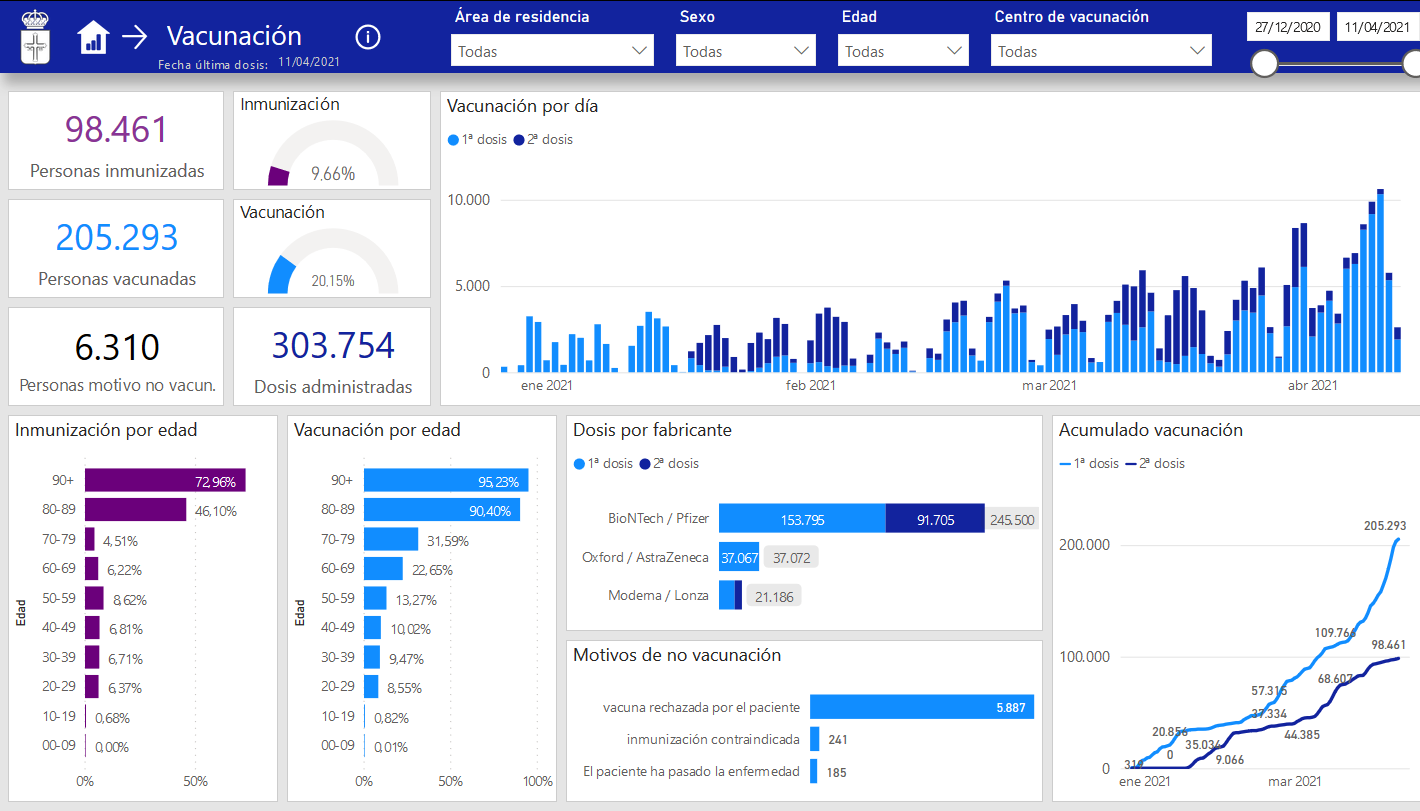Click the abr 2021 axis label in daily chart
The height and width of the screenshot is (811, 1420).
(1312, 384)
